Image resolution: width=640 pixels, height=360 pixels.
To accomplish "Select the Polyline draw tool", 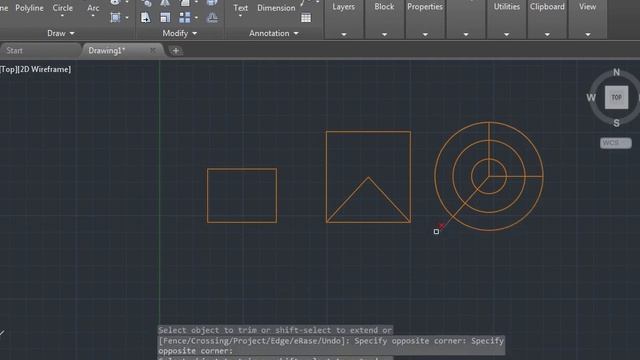I will 29,8.
